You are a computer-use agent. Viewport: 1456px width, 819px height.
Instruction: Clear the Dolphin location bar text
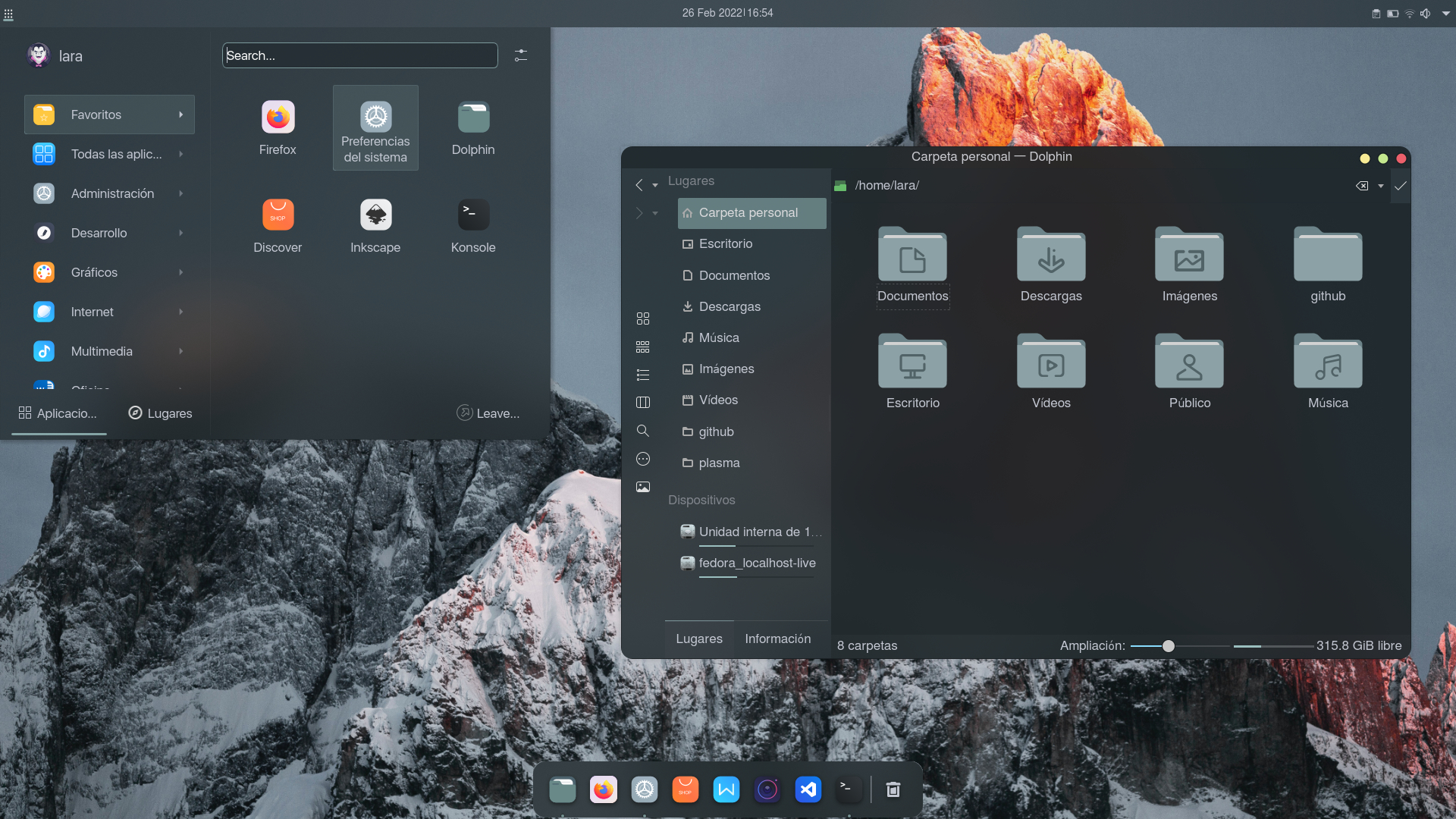1362,186
